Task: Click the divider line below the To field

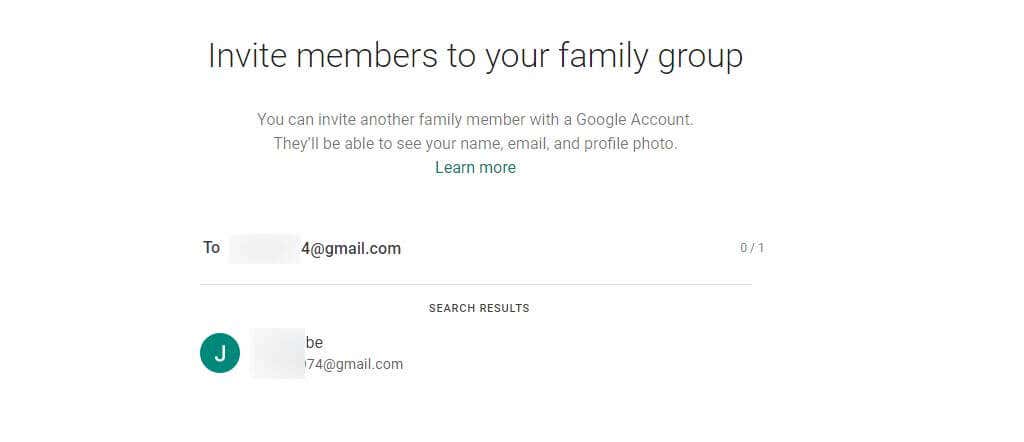Action: [476, 285]
